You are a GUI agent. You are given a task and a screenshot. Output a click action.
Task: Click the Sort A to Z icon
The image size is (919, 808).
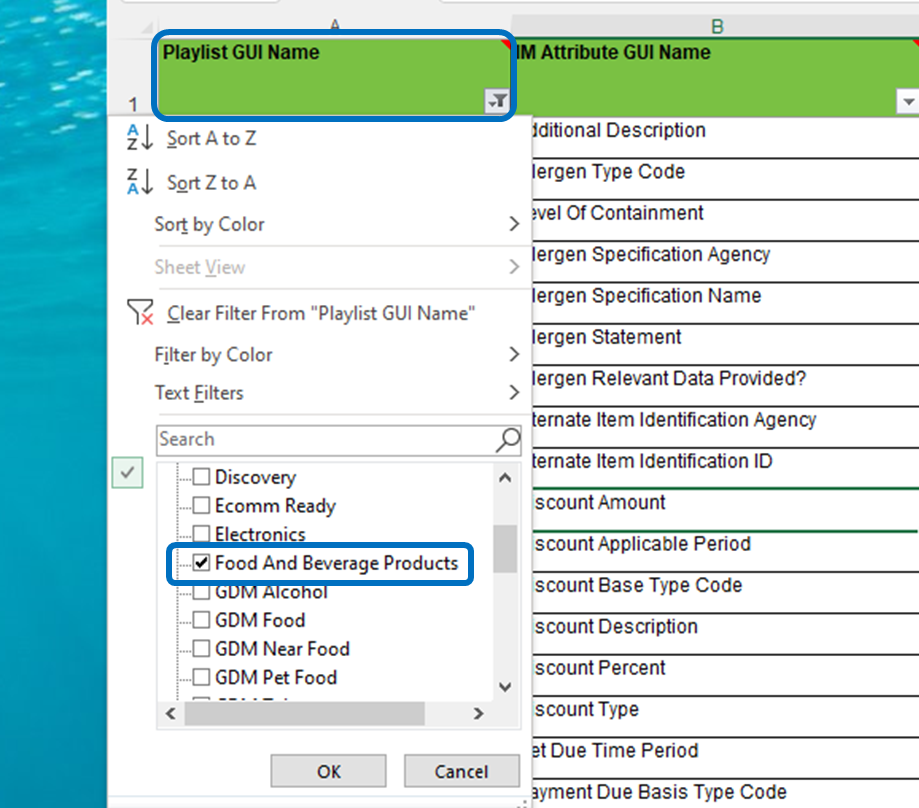139,138
